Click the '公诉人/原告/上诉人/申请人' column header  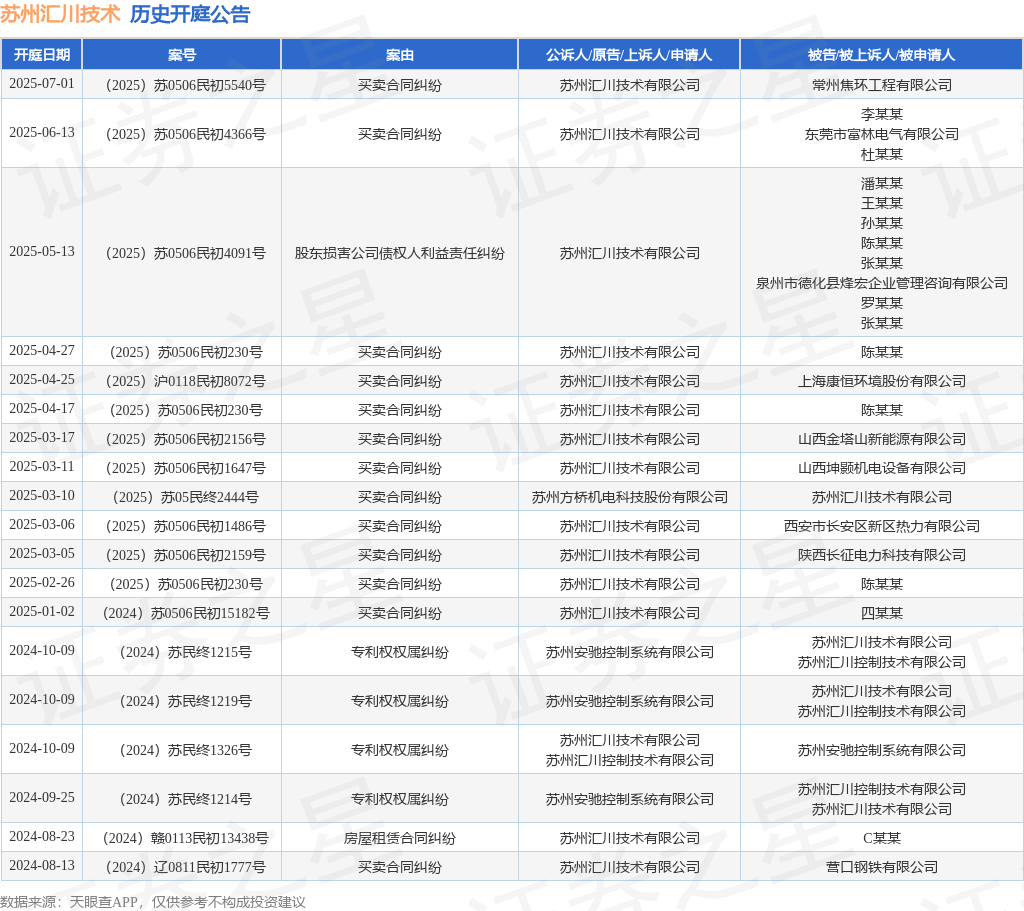point(629,55)
